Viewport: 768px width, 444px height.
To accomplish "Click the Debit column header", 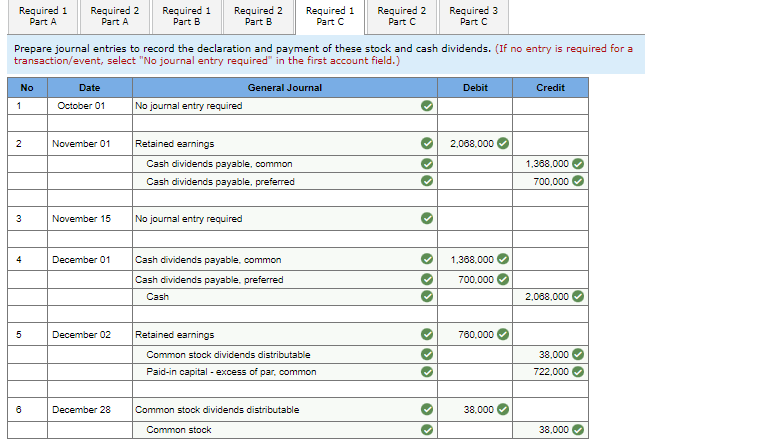I will pos(475,88).
